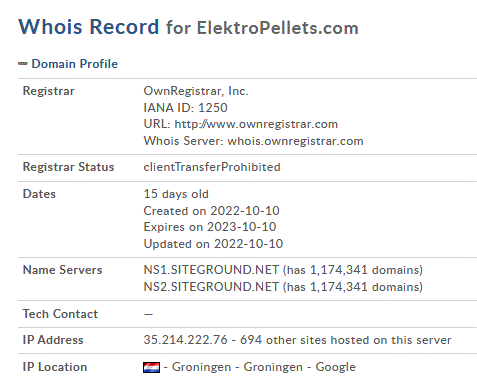Click the IANA ID: 1250 text

(185, 108)
